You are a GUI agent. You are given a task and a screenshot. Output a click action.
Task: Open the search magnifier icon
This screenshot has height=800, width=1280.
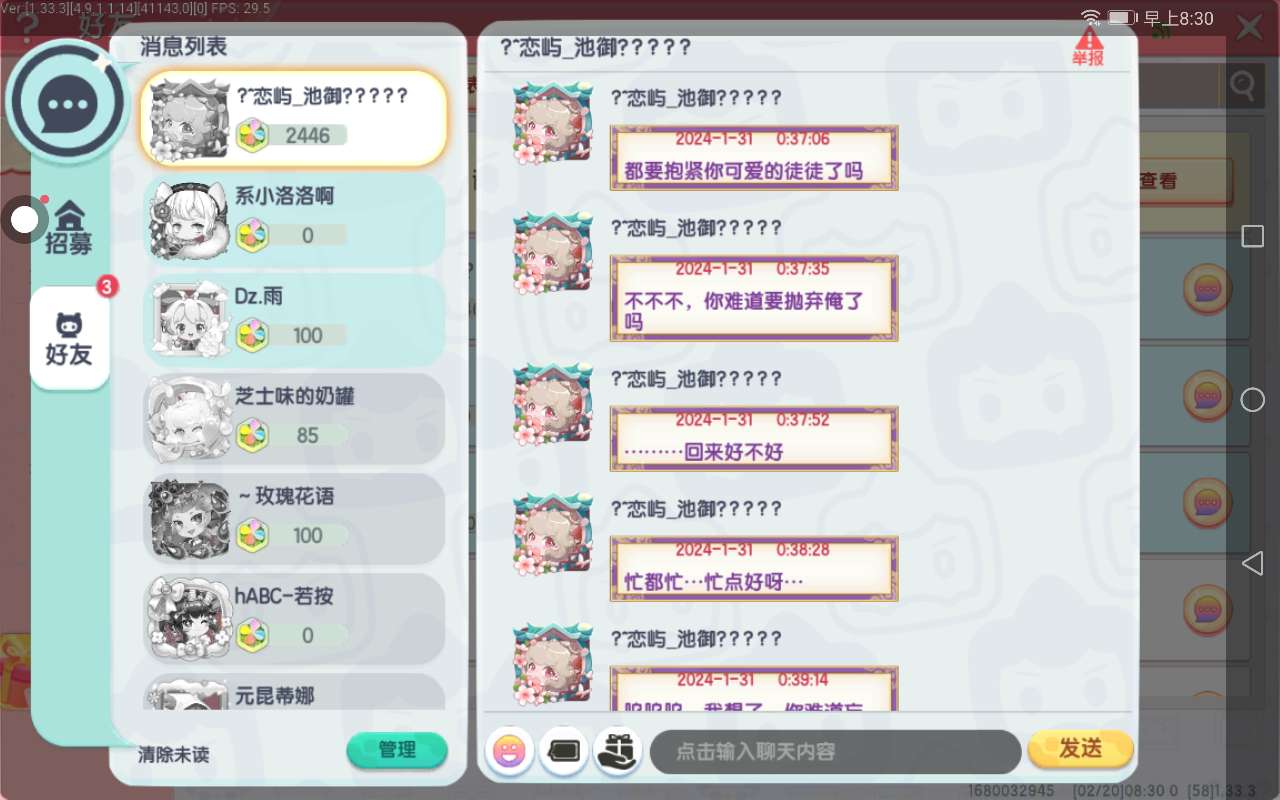[x=1243, y=86]
